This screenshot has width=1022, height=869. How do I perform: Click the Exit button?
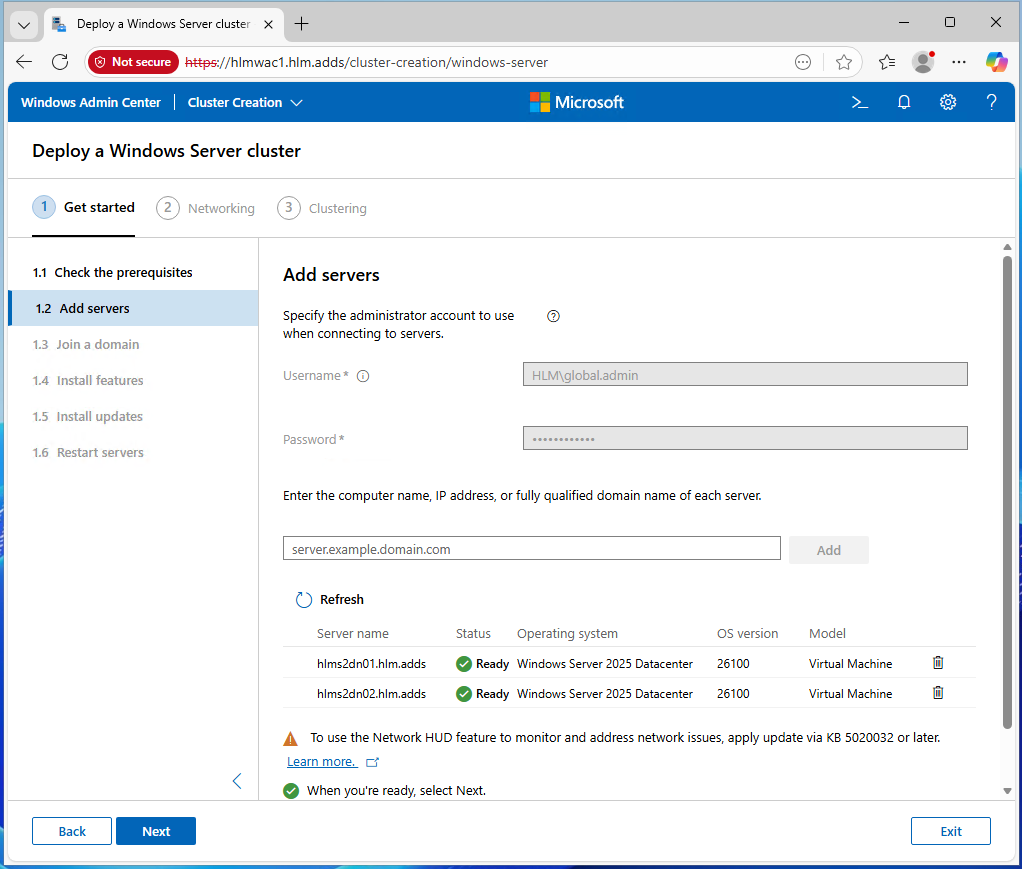click(950, 831)
